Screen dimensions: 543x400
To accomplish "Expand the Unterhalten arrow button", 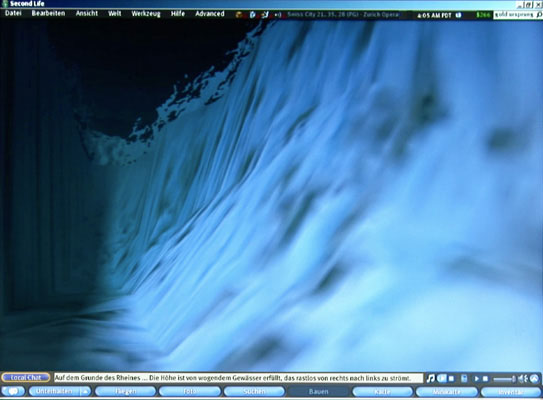I will 85,391.
